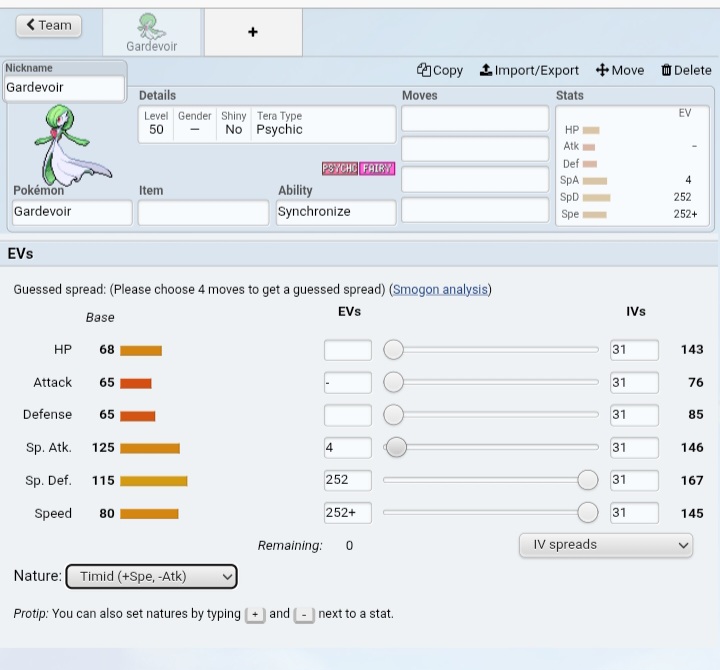Click the Sp. Atk. IV input box
Image resolution: width=720 pixels, height=670 pixels.
634,448
